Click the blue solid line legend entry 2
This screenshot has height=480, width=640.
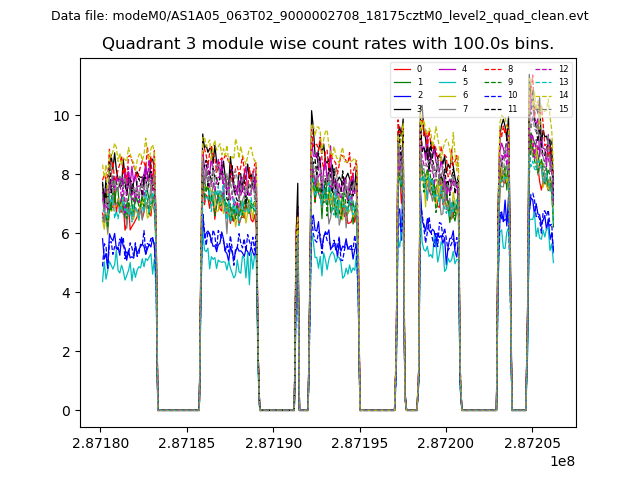click(401, 95)
